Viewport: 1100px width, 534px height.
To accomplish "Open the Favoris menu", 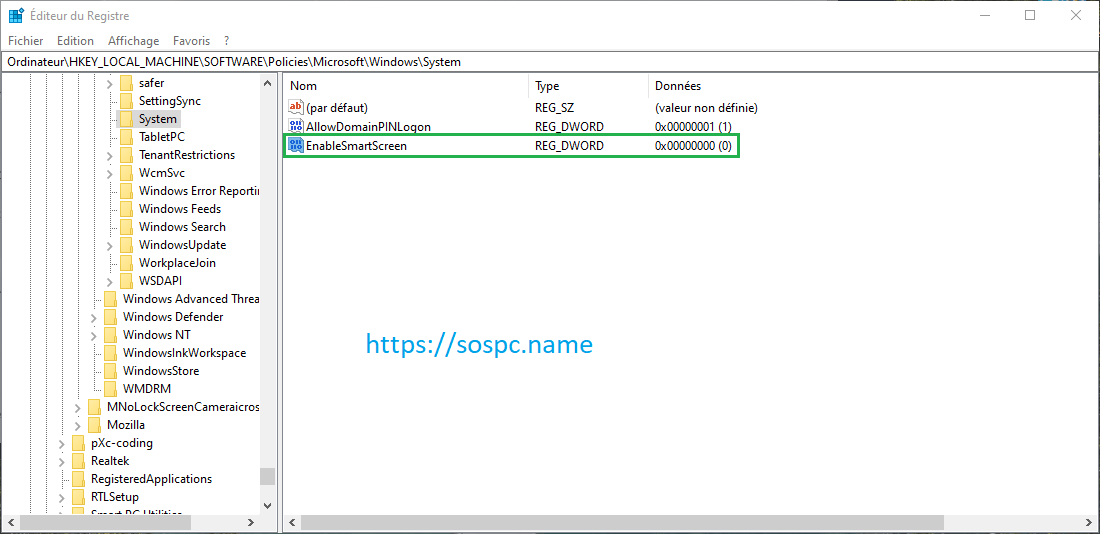I will (x=191, y=41).
